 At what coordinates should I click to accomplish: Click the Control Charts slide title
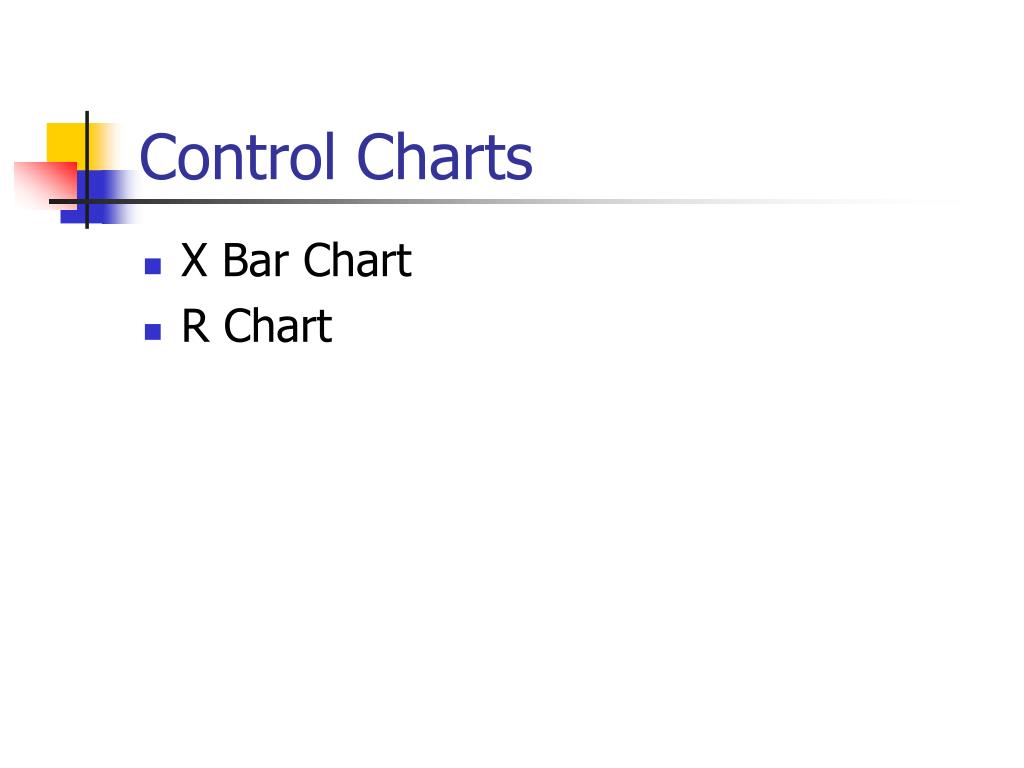[336, 157]
